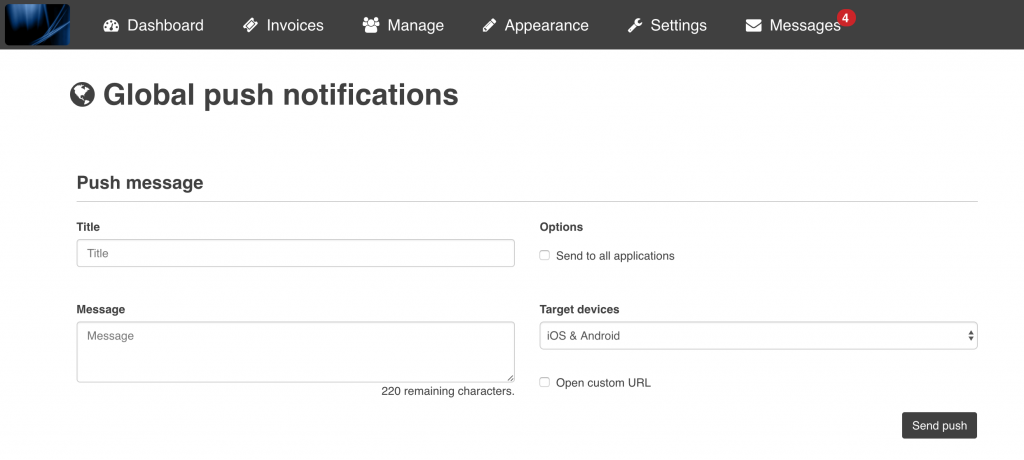Click inside the Message text area
The width and height of the screenshot is (1024, 460).
tap(295, 351)
